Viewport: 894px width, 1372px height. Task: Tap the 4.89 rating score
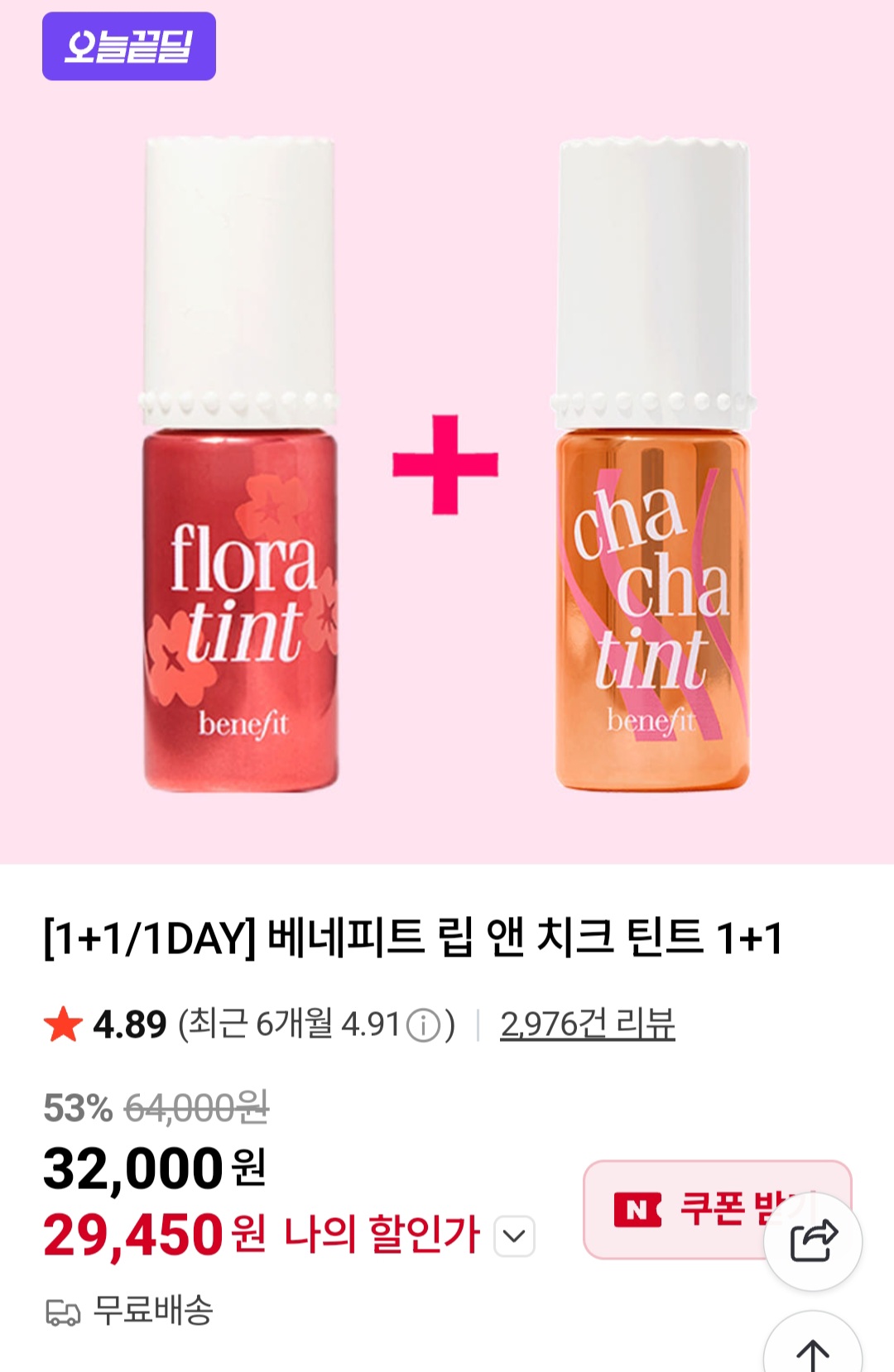tap(130, 1025)
